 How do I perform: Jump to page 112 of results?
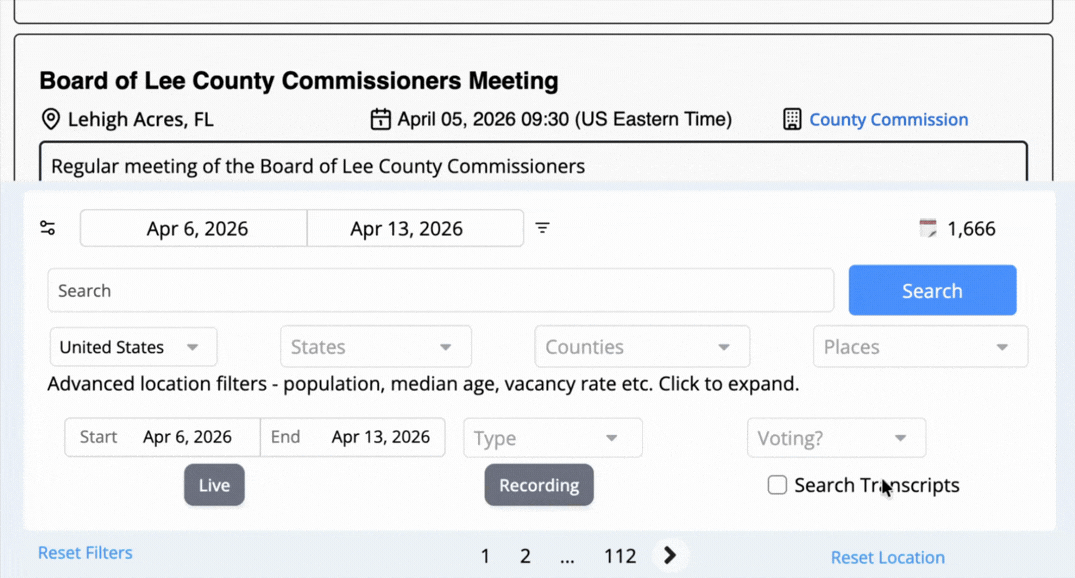point(620,556)
